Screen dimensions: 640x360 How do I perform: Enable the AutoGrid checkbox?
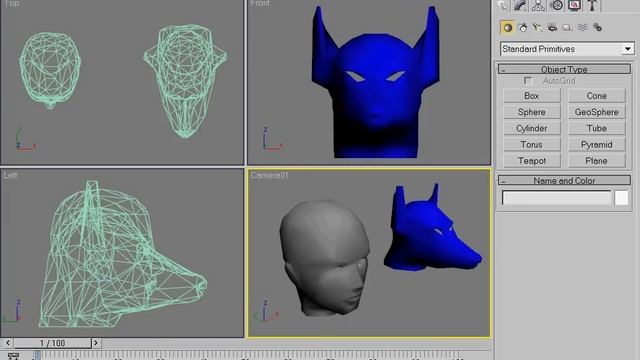528,81
